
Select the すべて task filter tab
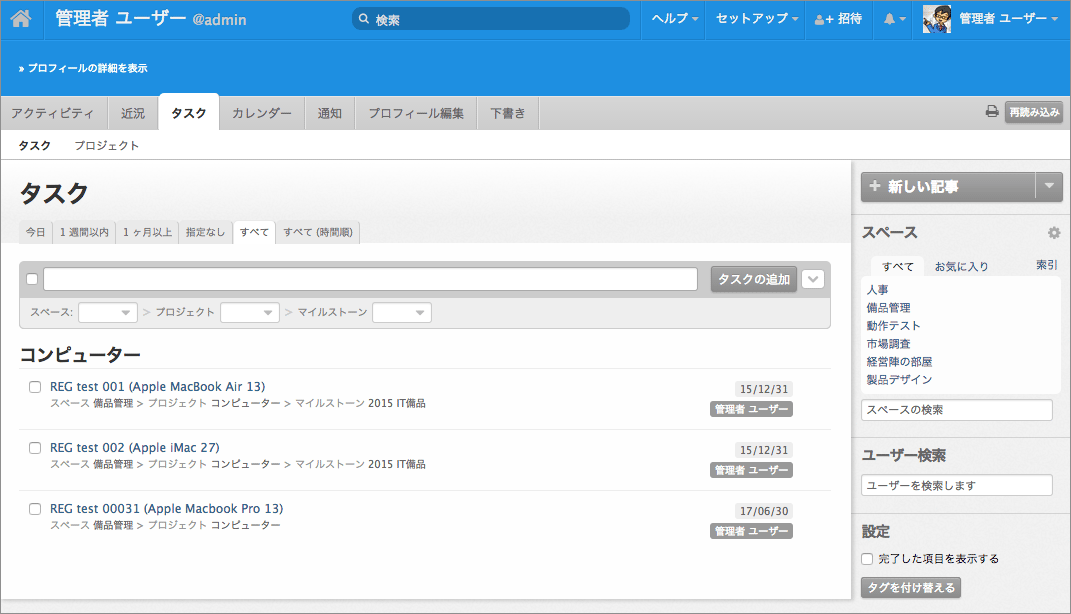(254, 232)
